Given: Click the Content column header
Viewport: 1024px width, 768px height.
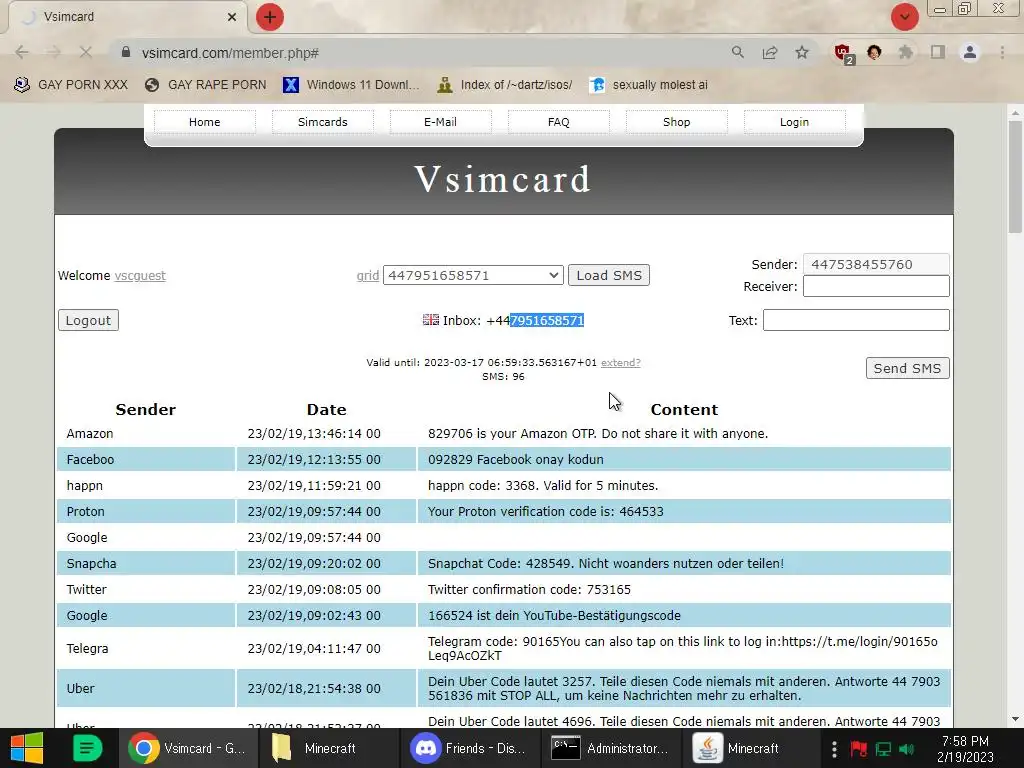Looking at the screenshot, I should point(684,409).
